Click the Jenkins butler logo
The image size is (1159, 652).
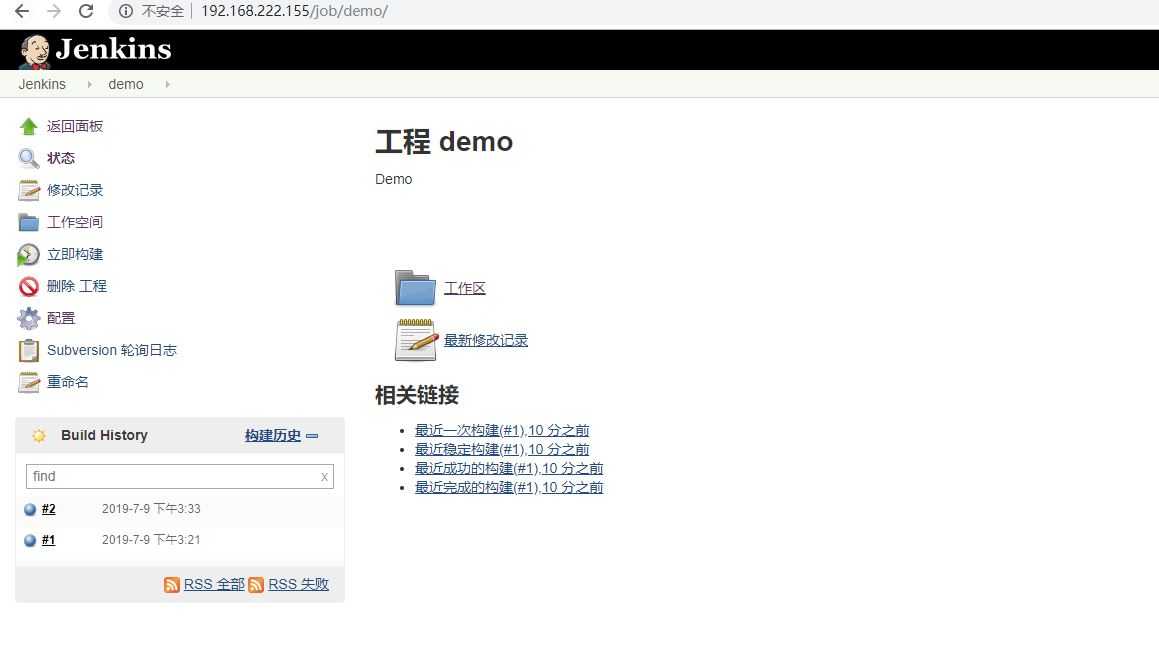(34, 51)
